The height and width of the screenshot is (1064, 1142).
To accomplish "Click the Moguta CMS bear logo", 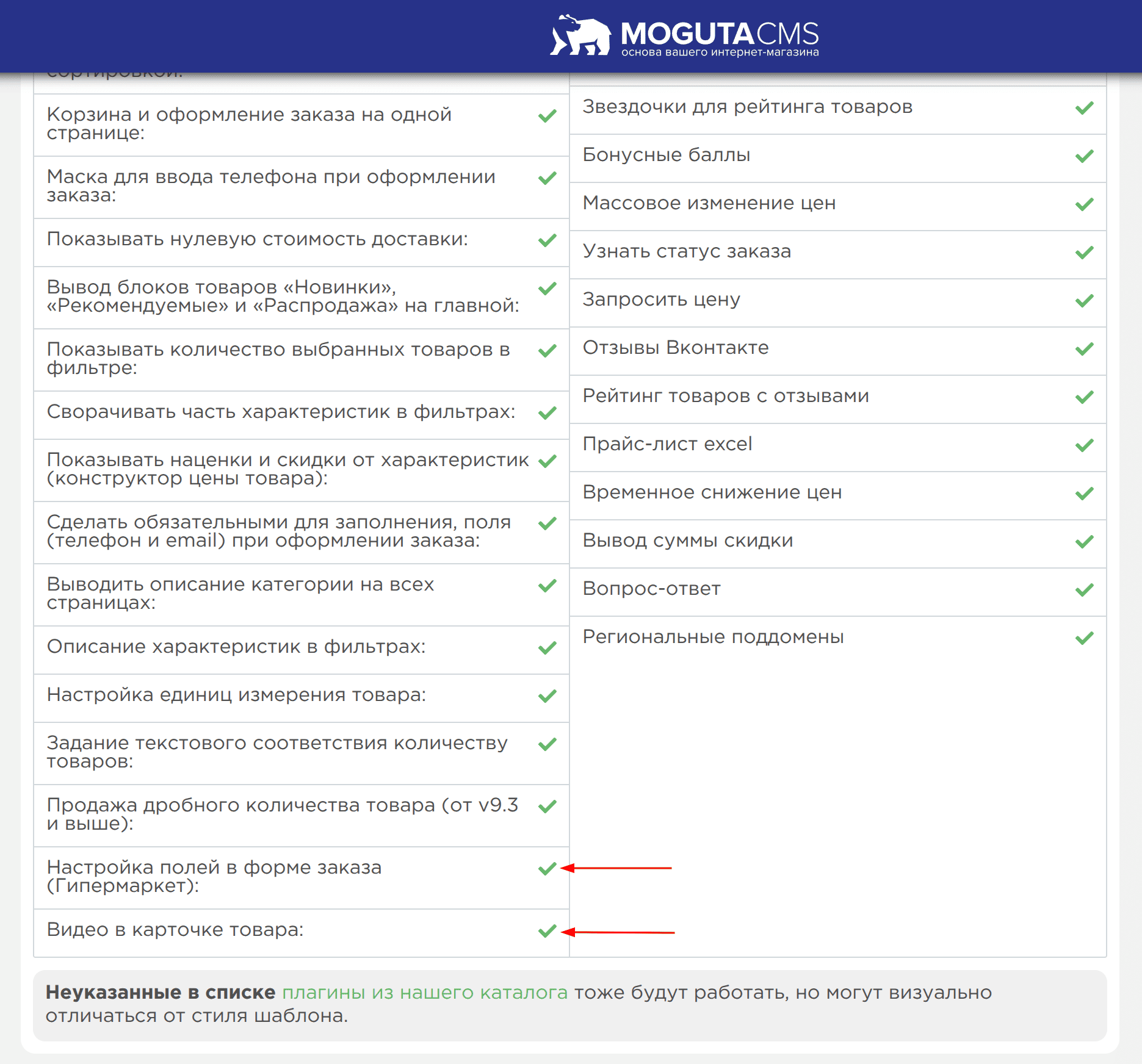I will (x=580, y=35).
